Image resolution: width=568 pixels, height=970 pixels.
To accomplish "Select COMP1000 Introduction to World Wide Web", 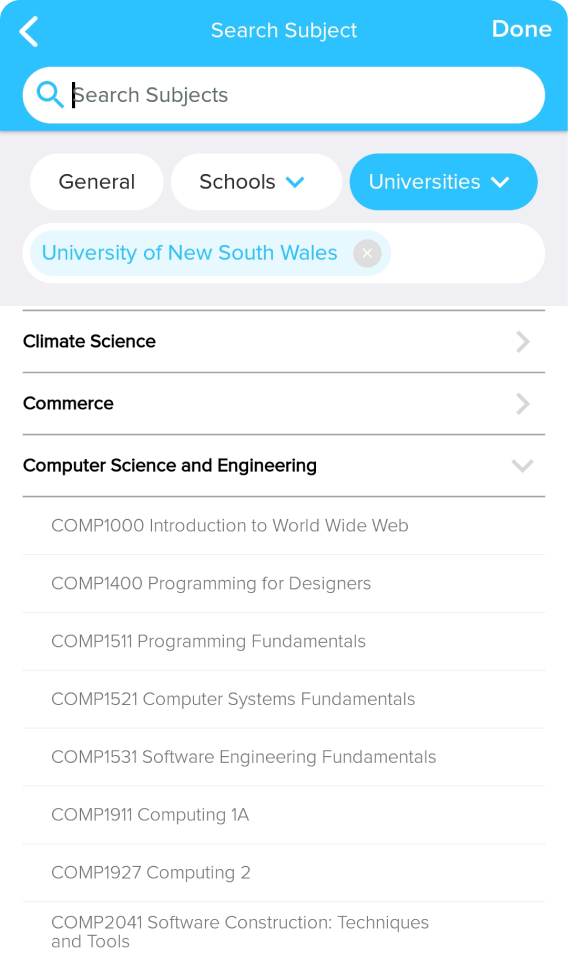I will [x=284, y=526].
